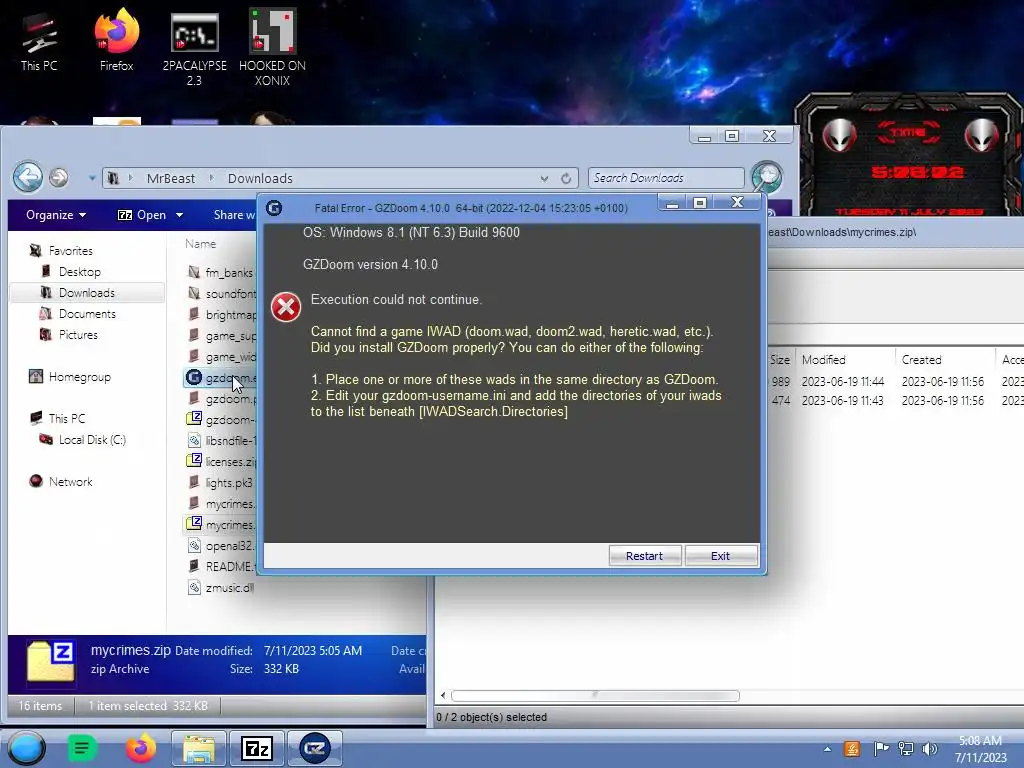Open the taskbar clock showing 5:08 AM
1024x768 pixels.
point(980,749)
